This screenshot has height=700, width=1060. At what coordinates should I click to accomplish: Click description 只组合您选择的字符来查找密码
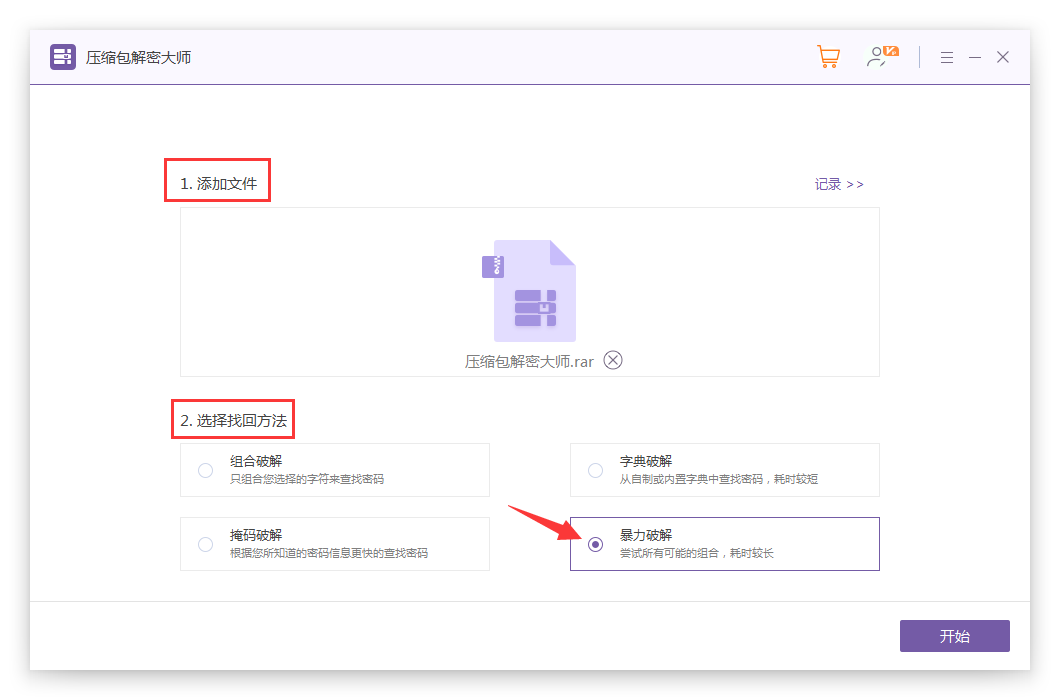pyautogui.click(x=307, y=479)
